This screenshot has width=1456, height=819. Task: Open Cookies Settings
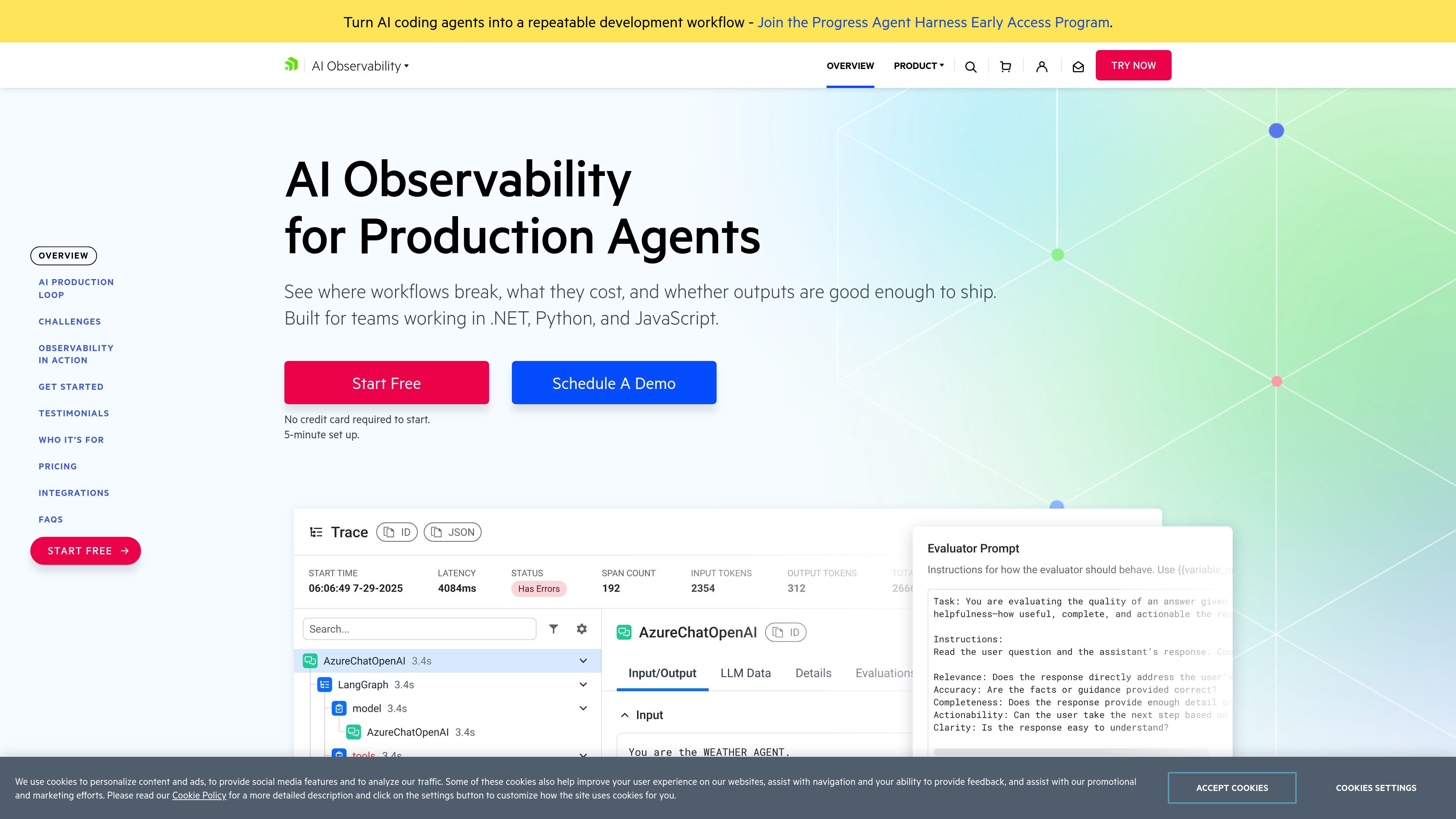[1376, 788]
